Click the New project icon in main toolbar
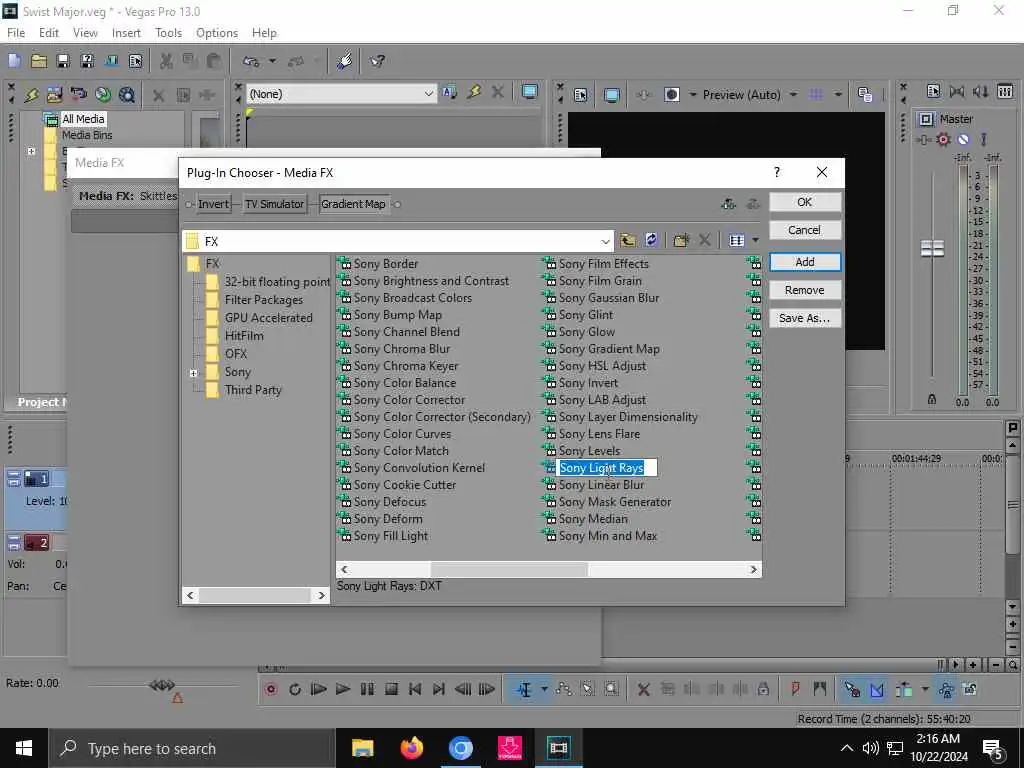 14,61
